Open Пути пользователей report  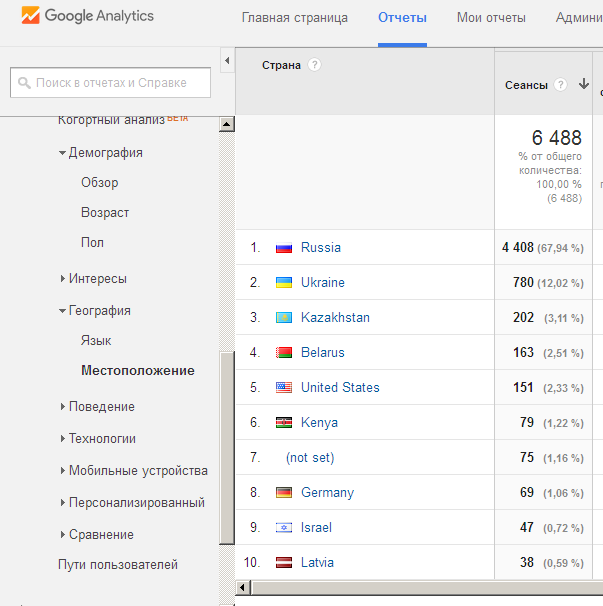pos(118,565)
